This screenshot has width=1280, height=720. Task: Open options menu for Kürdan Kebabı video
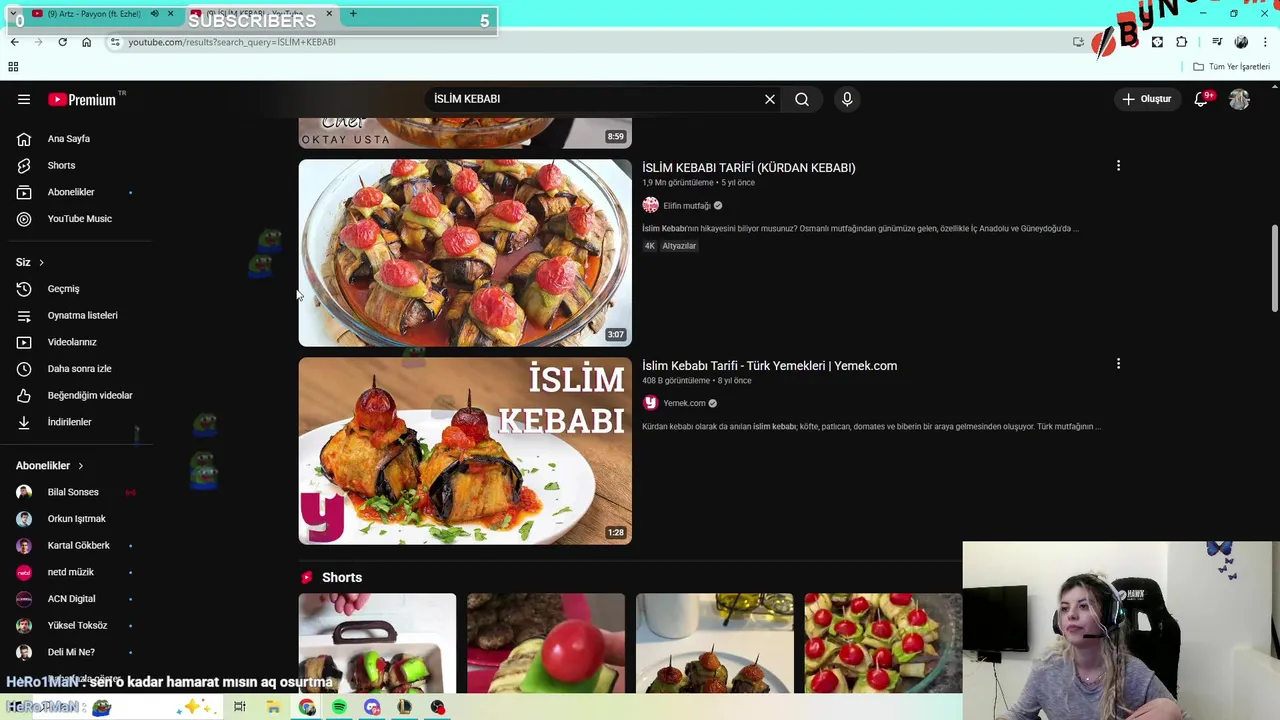[1118, 166]
